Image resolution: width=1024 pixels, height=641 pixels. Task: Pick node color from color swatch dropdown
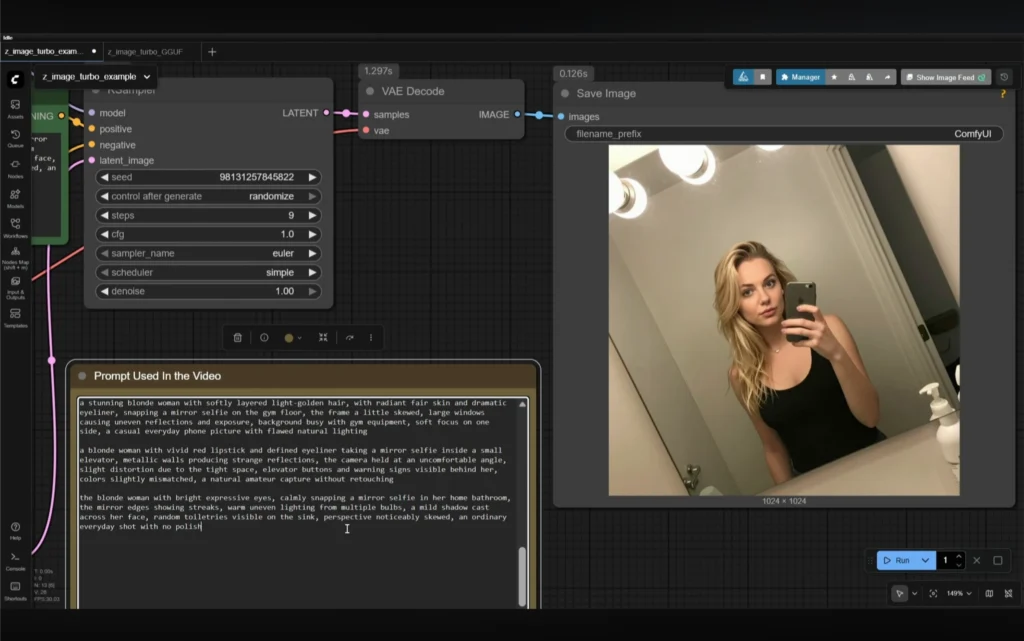[293, 338]
